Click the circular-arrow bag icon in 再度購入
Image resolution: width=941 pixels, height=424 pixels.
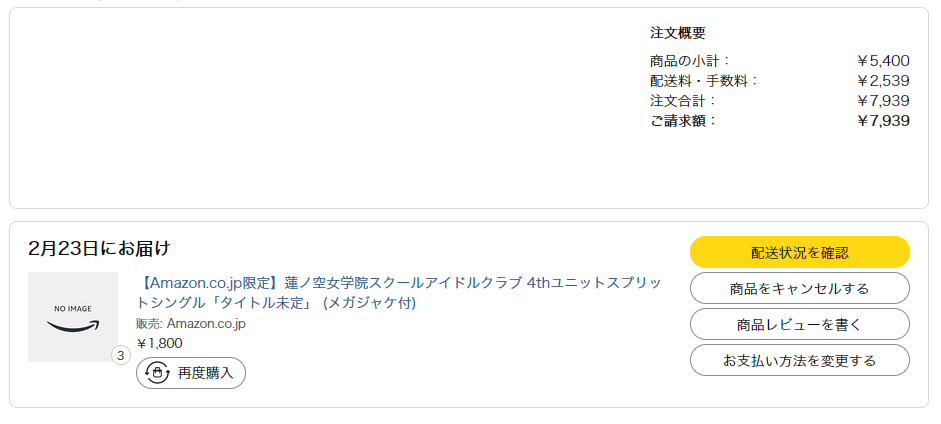tap(157, 373)
